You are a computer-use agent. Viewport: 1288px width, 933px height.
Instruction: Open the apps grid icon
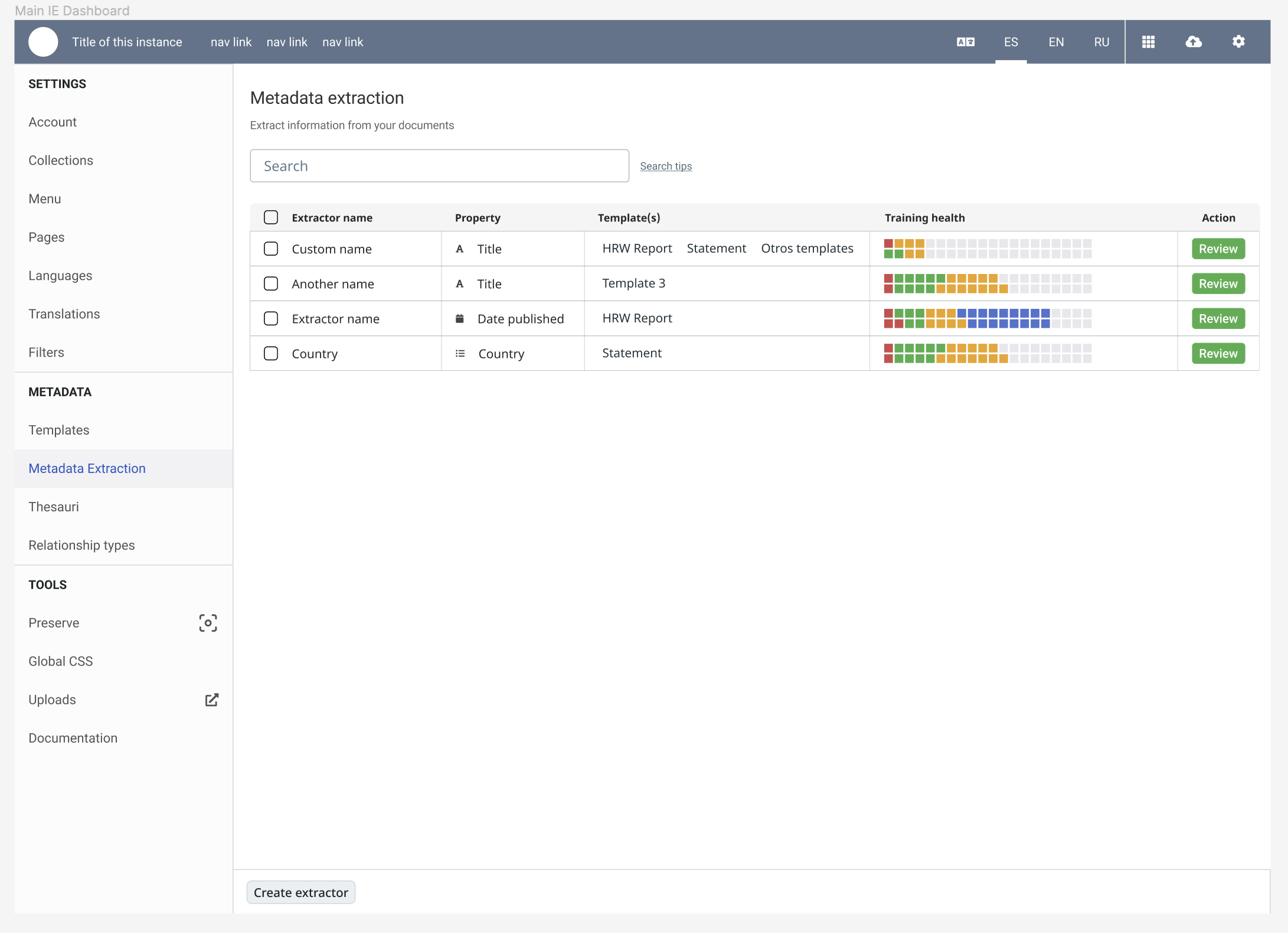[1148, 42]
